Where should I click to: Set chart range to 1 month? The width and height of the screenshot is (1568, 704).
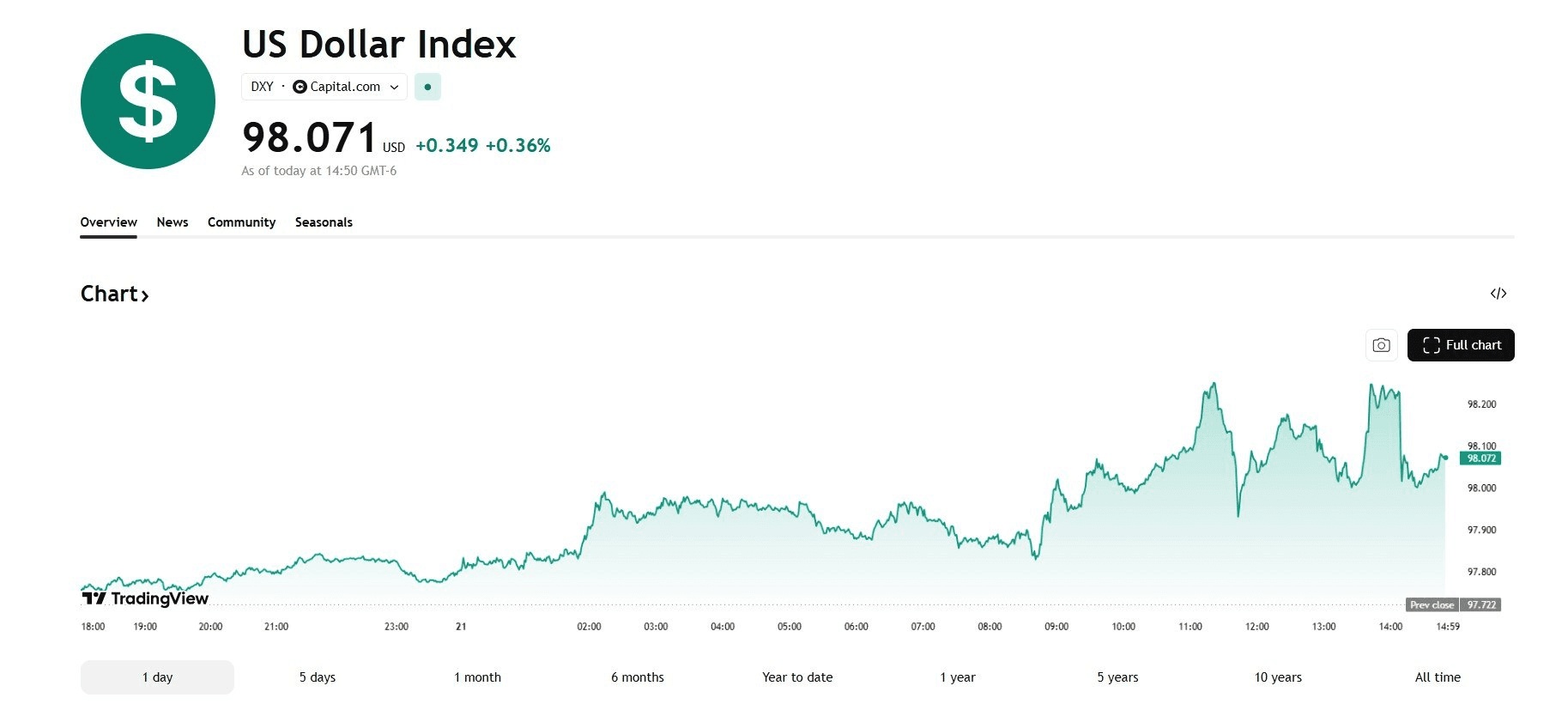[x=477, y=677]
